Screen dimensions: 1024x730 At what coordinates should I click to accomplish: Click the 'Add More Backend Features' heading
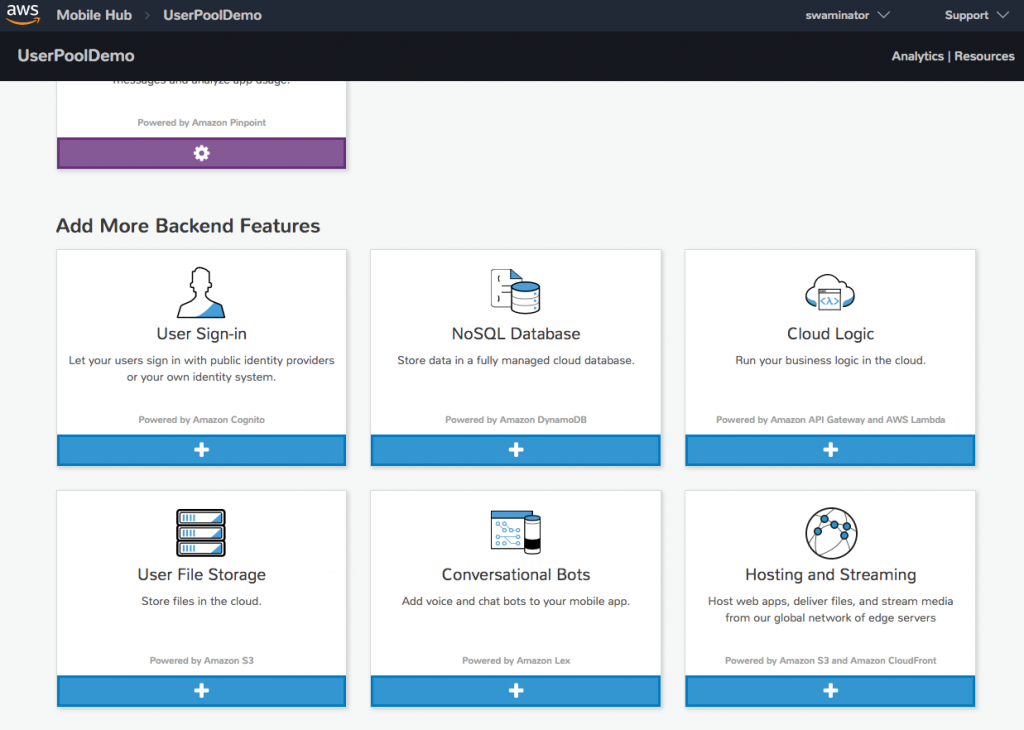point(188,226)
